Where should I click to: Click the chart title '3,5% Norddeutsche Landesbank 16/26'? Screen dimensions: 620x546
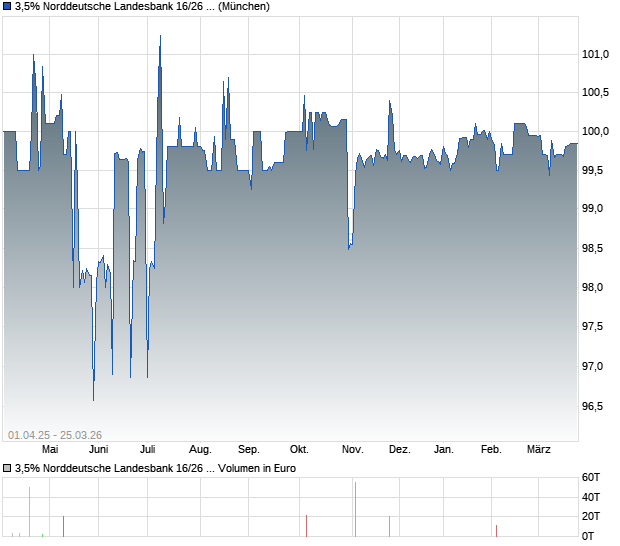[109, 6]
